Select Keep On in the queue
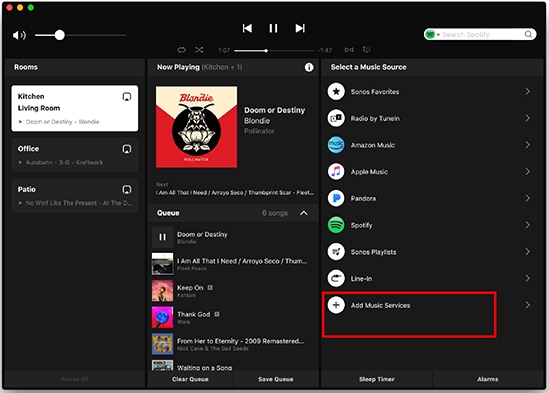This screenshot has height=393, width=549. pos(233,291)
